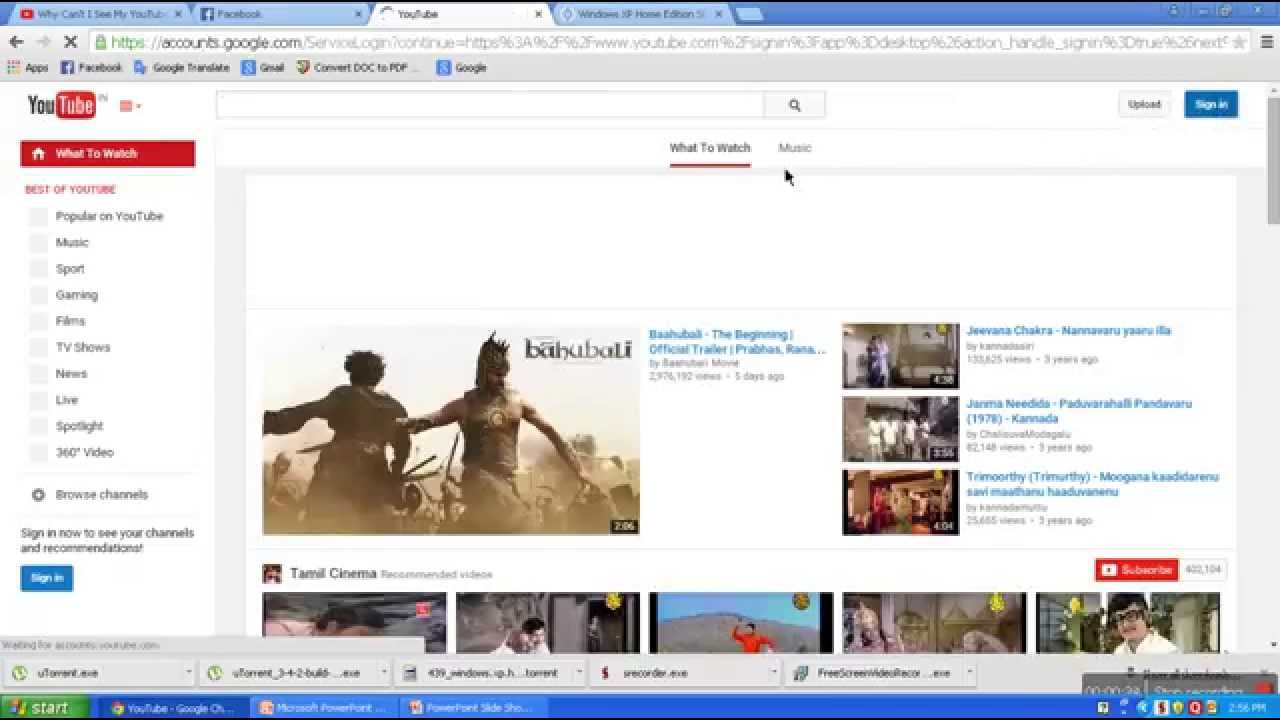The width and height of the screenshot is (1280, 720).
Task: Open a new browser tab
Action: click(x=750, y=14)
